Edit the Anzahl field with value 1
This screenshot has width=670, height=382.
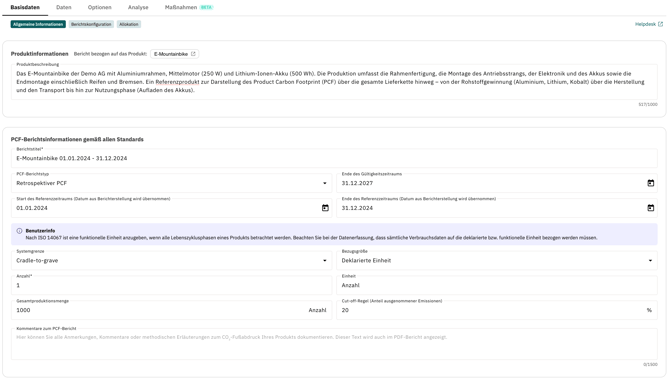pyautogui.click(x=171, y=285)
